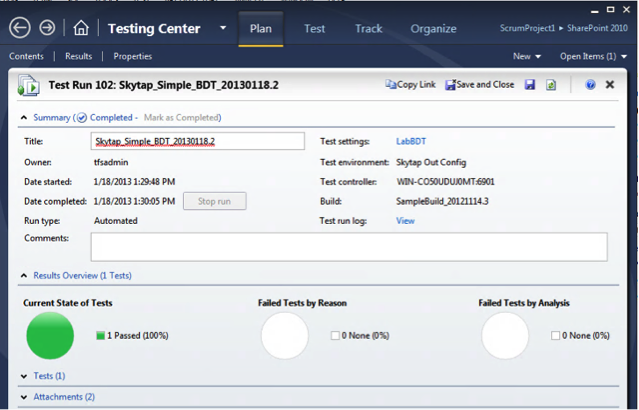Switch to the Track tab
This screenshot has width=639, height=410.
point(369,29)
